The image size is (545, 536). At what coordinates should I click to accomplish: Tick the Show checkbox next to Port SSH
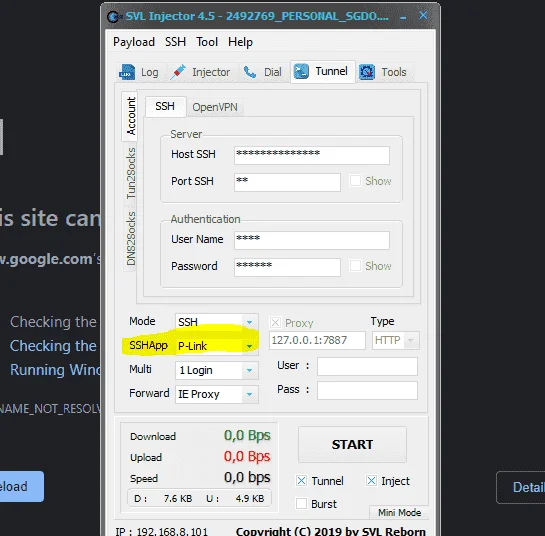tap(355, 181)
